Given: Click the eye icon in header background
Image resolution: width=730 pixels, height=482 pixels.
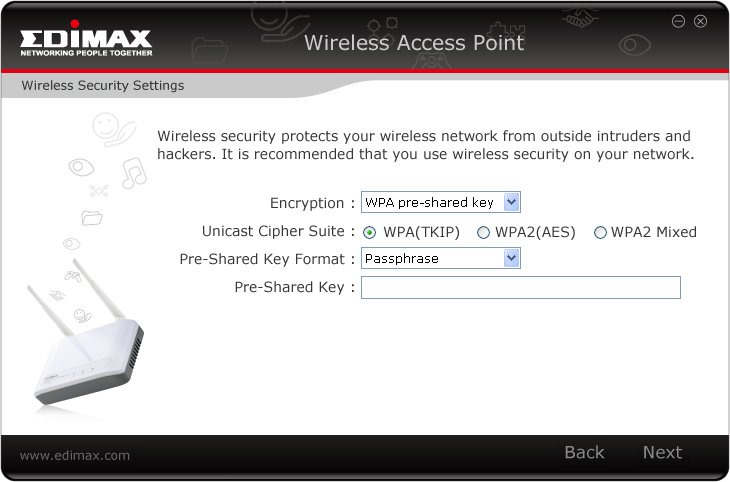Looking at the screenshot, I should 634,45.
